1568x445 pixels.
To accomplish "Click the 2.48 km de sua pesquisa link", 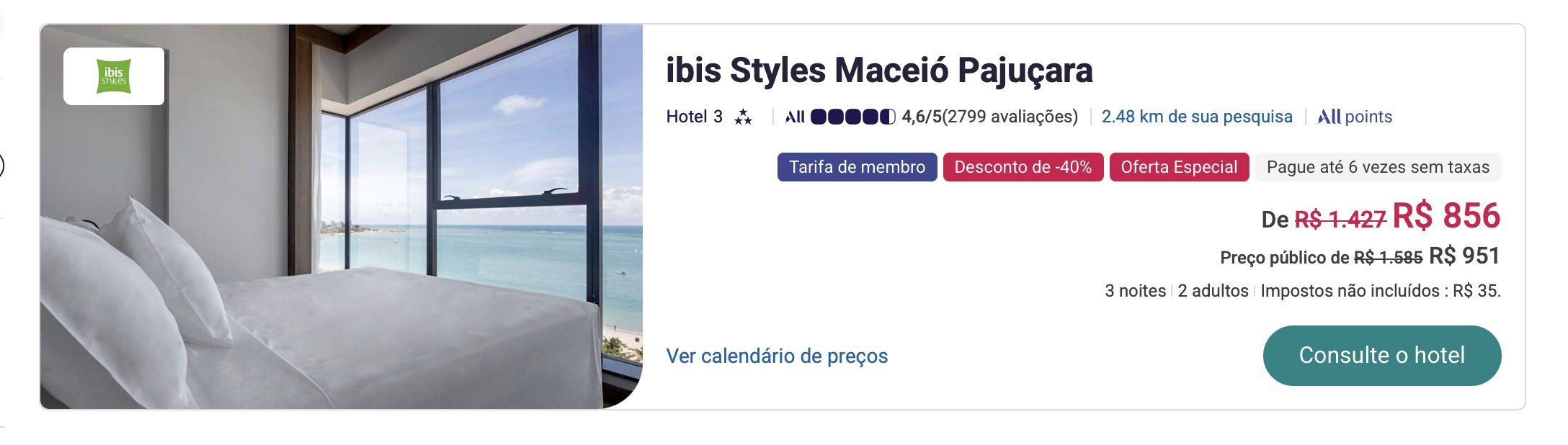I will pos(1197,117).
